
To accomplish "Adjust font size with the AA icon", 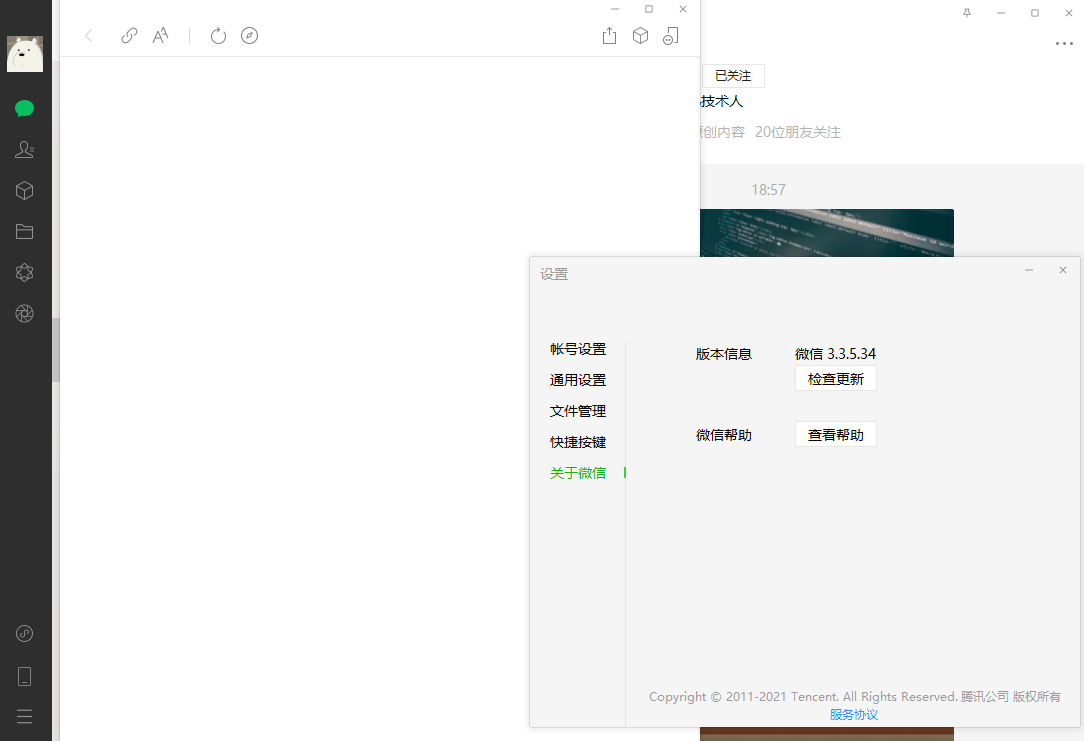I will [x=160, y=35].
